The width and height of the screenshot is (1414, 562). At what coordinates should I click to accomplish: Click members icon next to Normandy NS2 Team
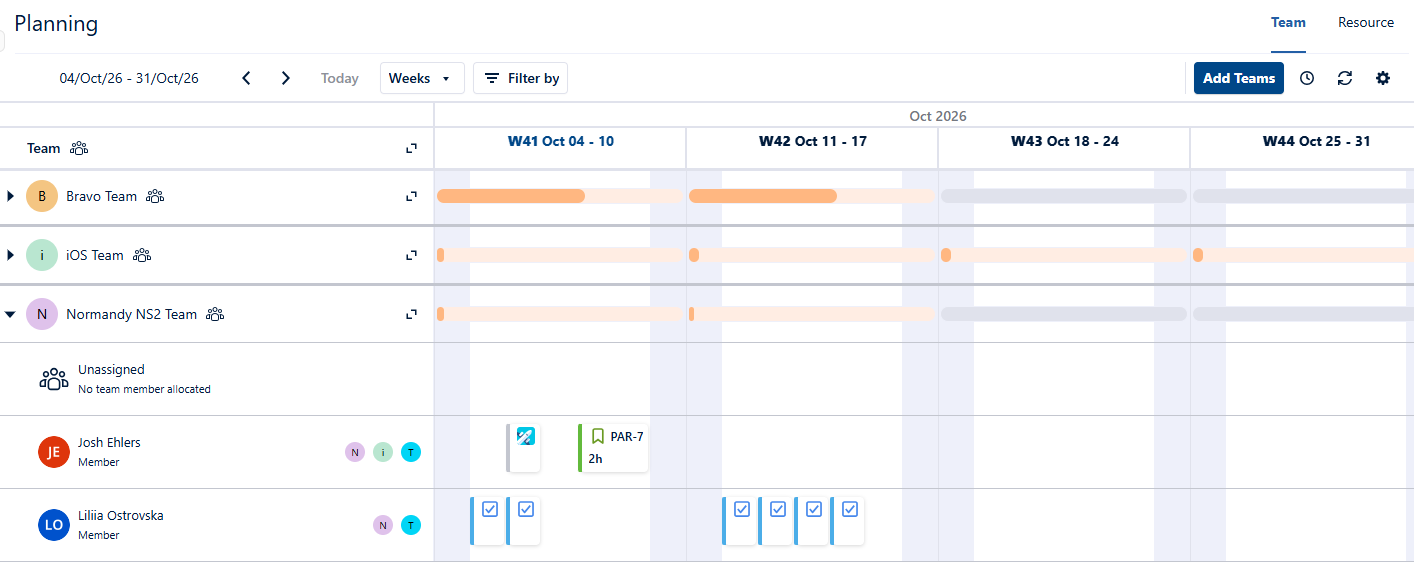tap(215, 314)
